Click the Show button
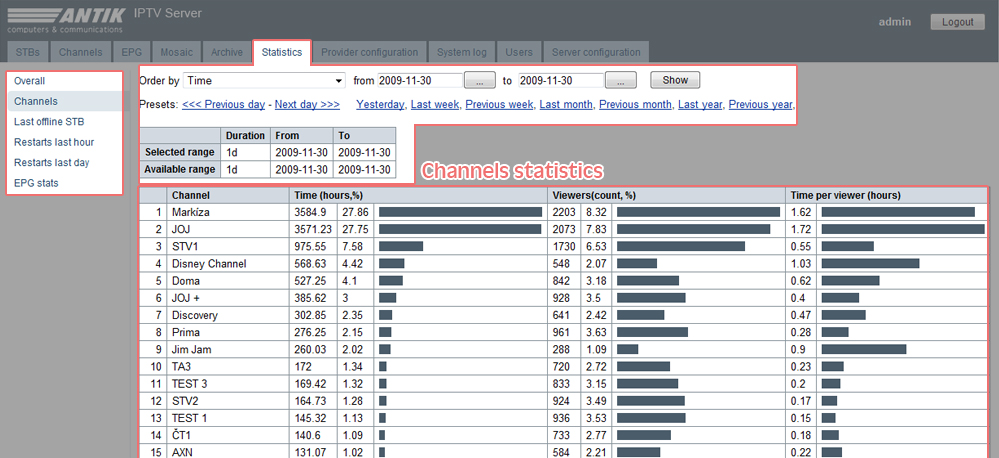Image resolution: width=999 pixels, height=458 pixels. click(x=675, y=80)
